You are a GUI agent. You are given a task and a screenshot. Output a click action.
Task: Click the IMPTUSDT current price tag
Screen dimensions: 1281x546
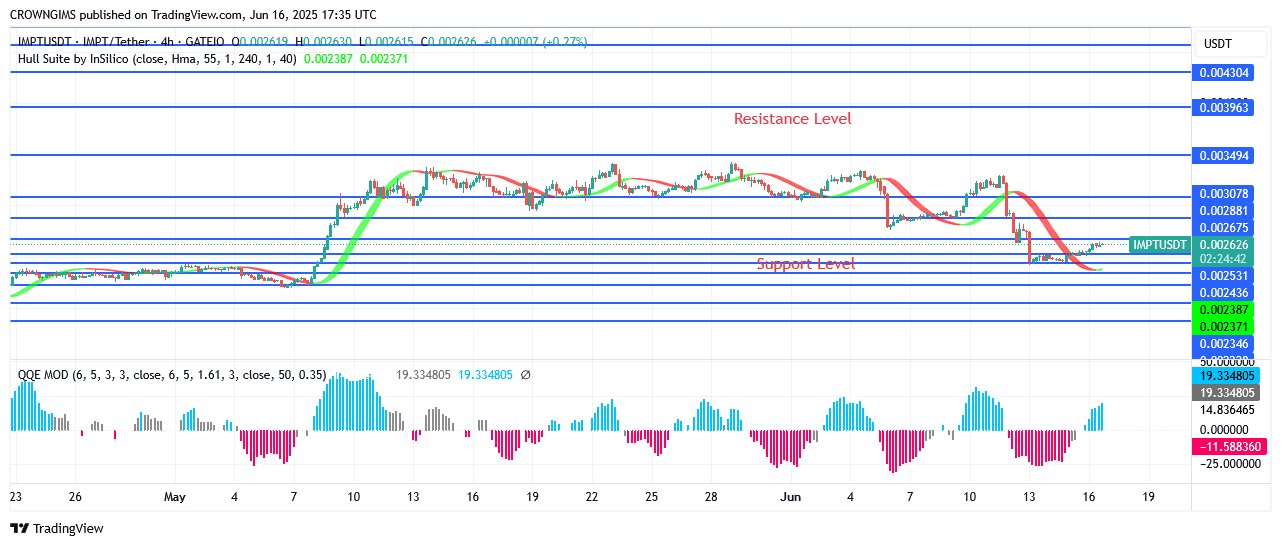(1160, 245)
